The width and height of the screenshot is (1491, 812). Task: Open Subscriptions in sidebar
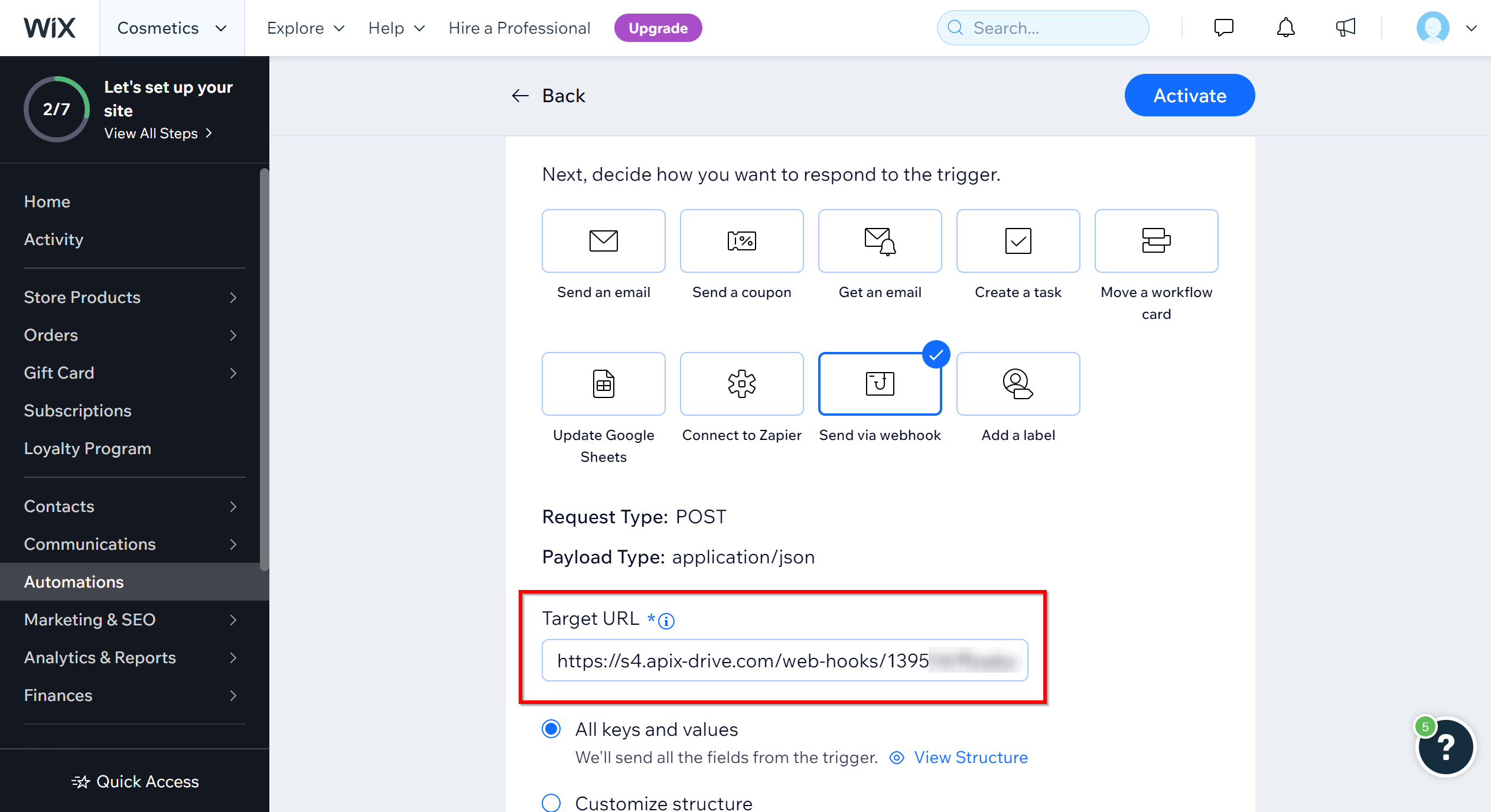(x=77, y=411)
